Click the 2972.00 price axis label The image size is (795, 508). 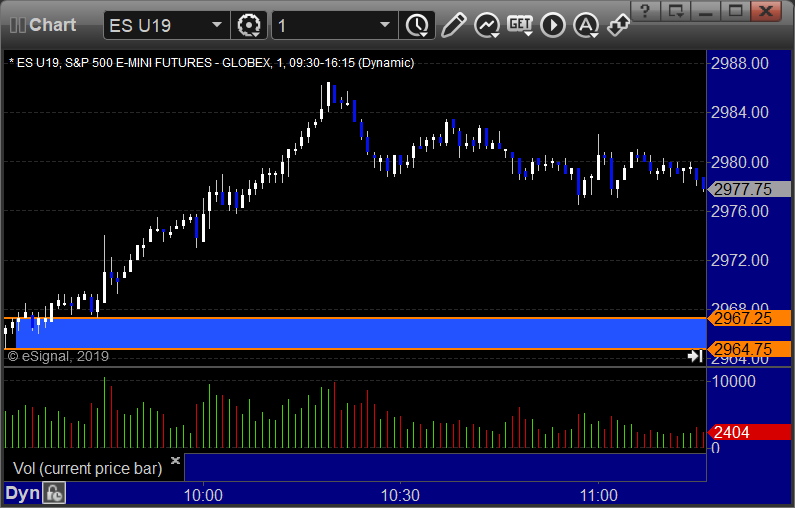click(x=740, y=260)
